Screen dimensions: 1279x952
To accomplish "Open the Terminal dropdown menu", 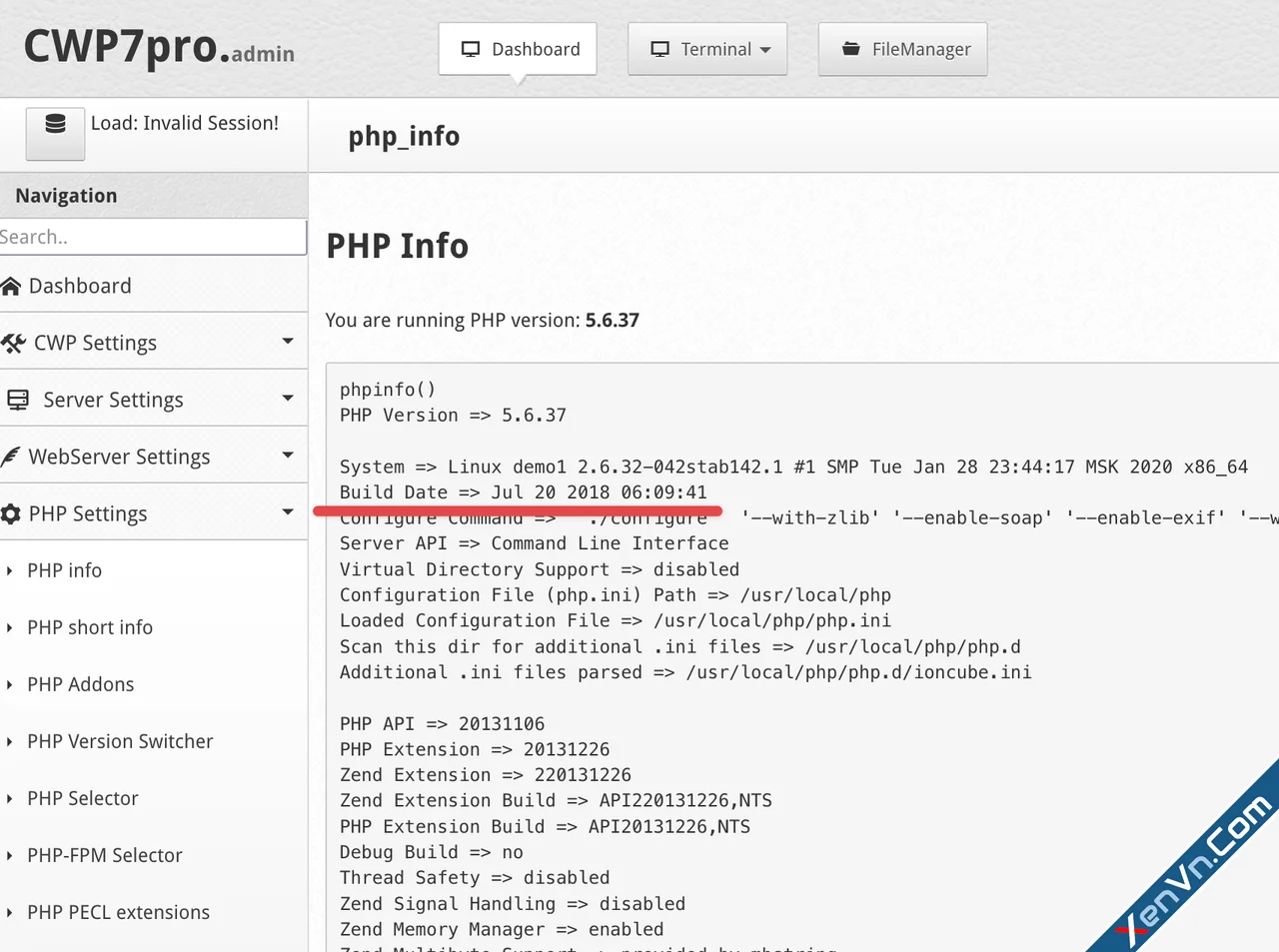I will pyautogui.click(x=707, y=50).
